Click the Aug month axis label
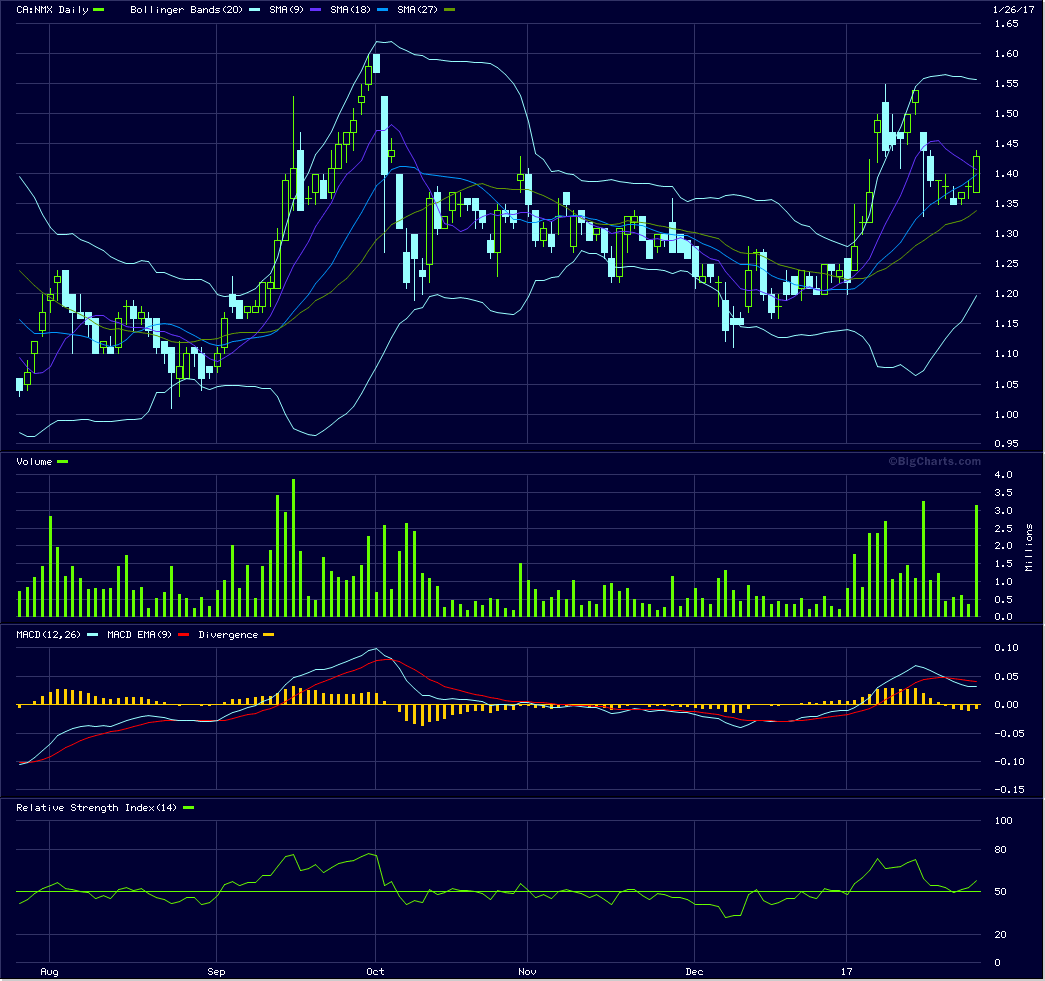This screenshot has height=981, width=1045. [49, 972]
